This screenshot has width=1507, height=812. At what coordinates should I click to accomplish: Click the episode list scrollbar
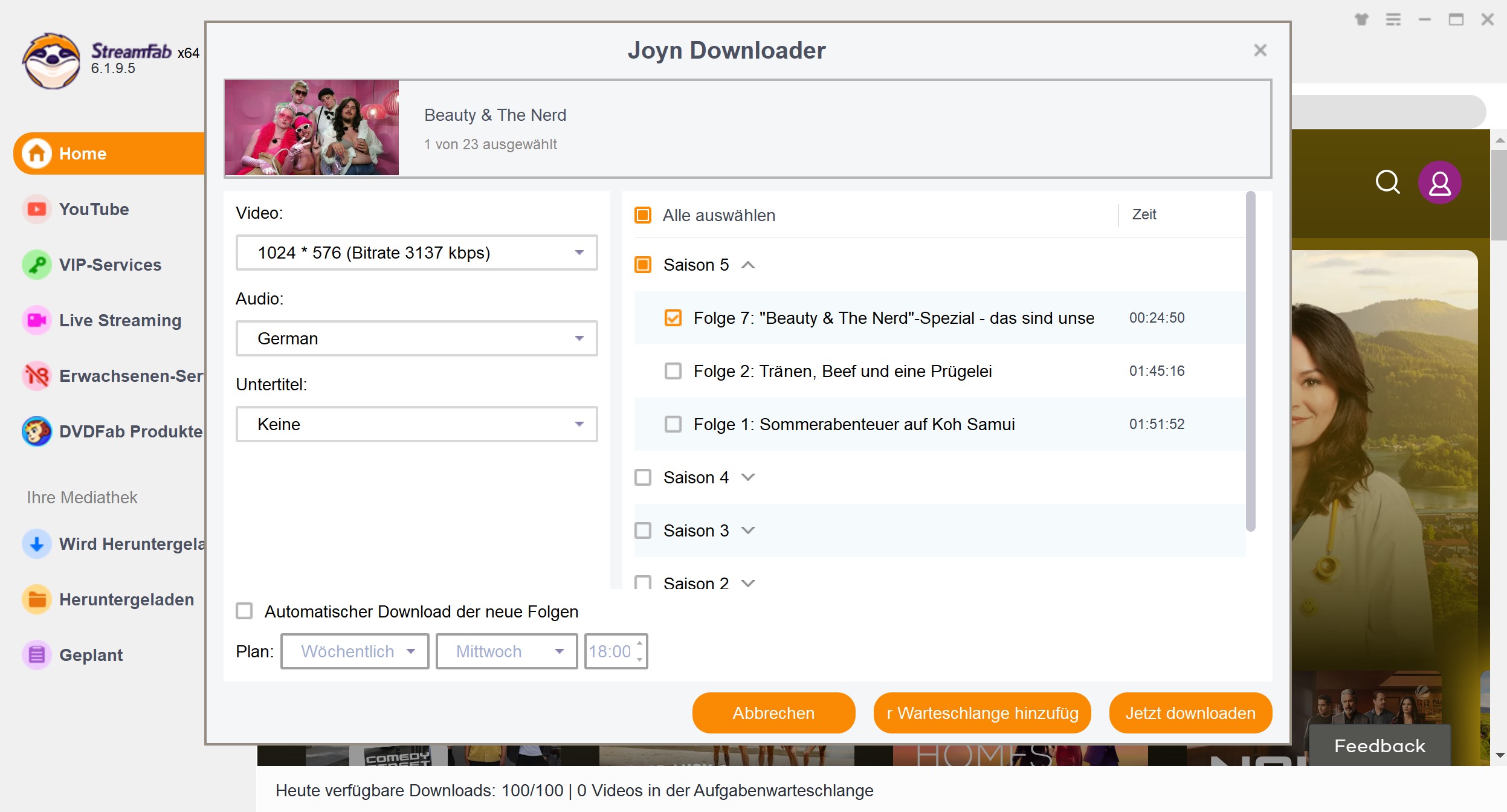(x=1251, y=361)
